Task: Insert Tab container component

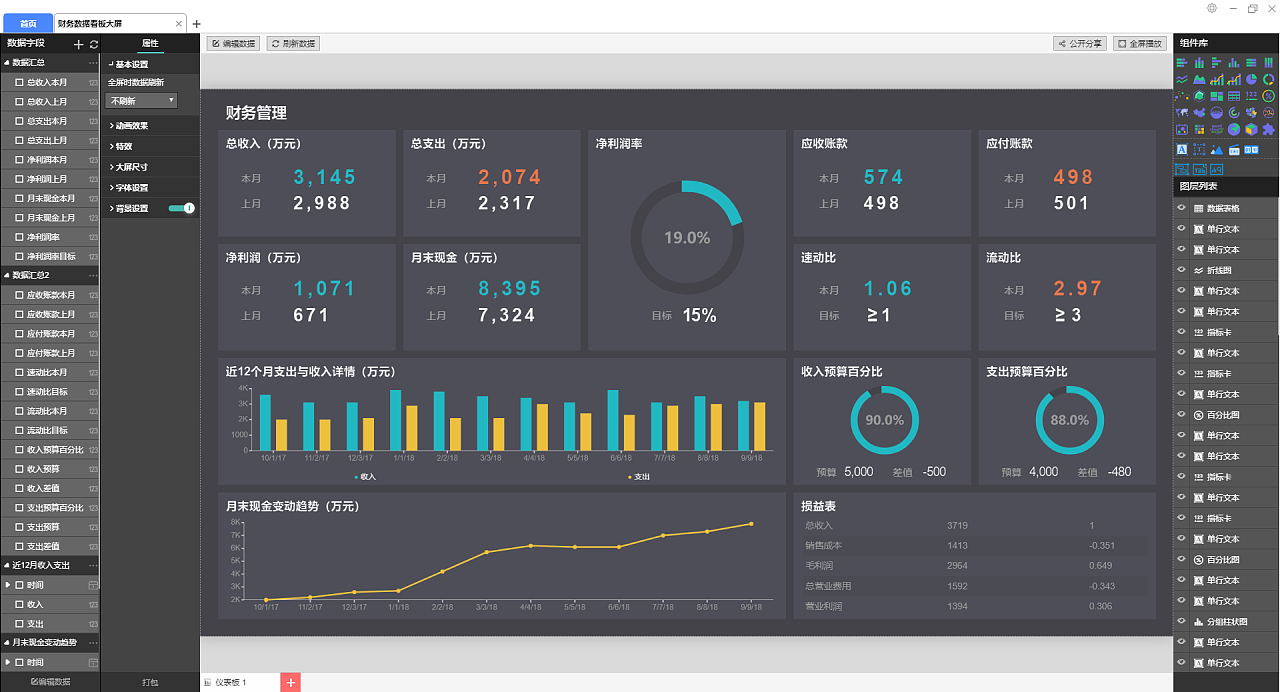Action: [1199, 169]
